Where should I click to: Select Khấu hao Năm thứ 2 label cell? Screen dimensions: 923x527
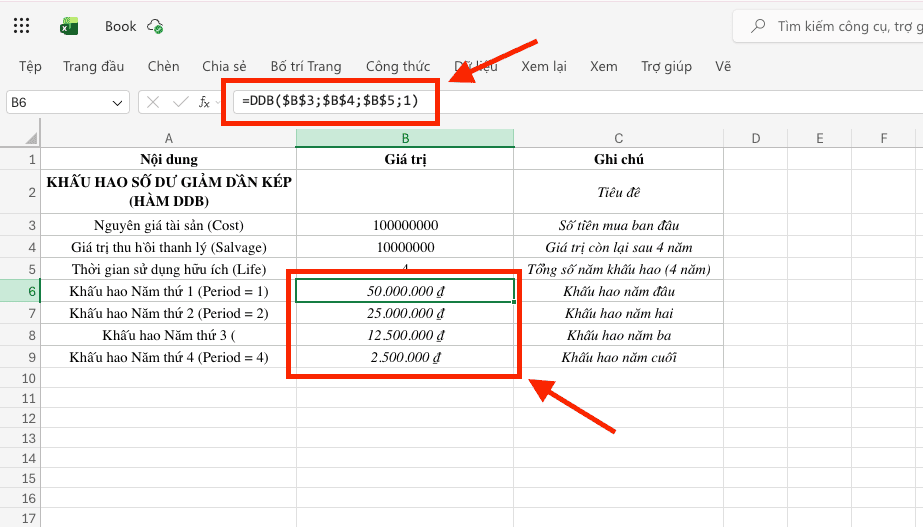click(x=168, y=313)
